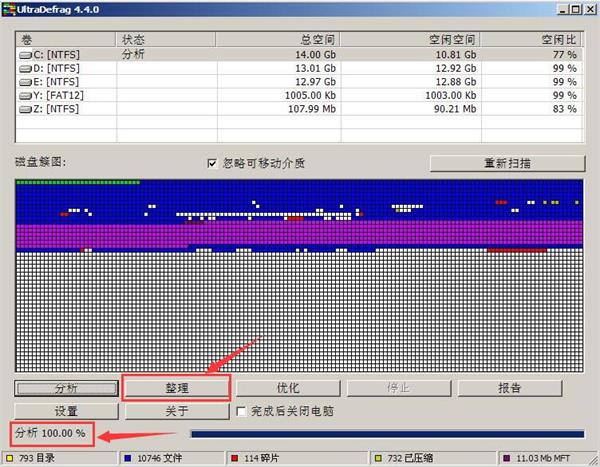This screenshot has height=467, width=600.
Task: Click the disk cluster map area
Action: click(299, 276)
